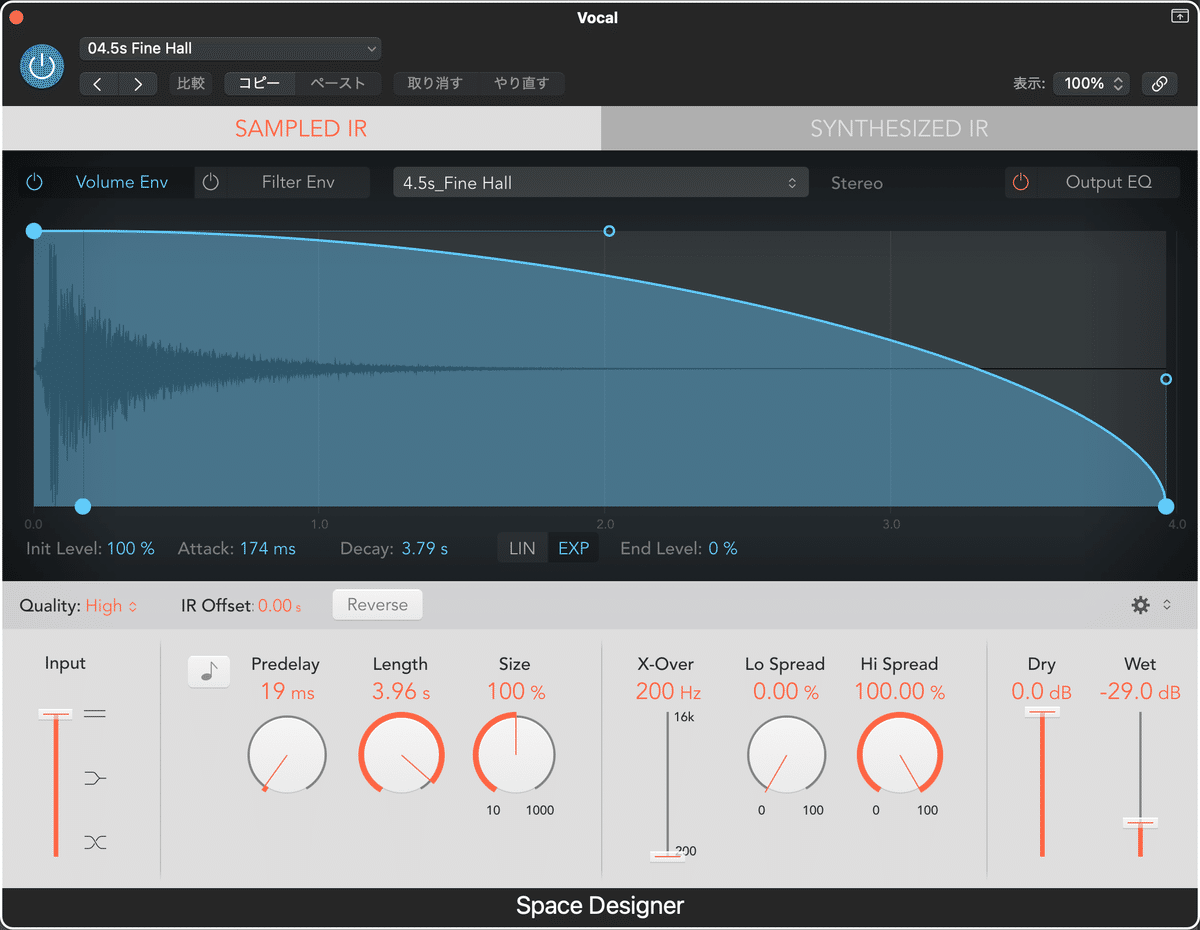
Task: Click the Attack time envelope point
Action: point(83,506)
